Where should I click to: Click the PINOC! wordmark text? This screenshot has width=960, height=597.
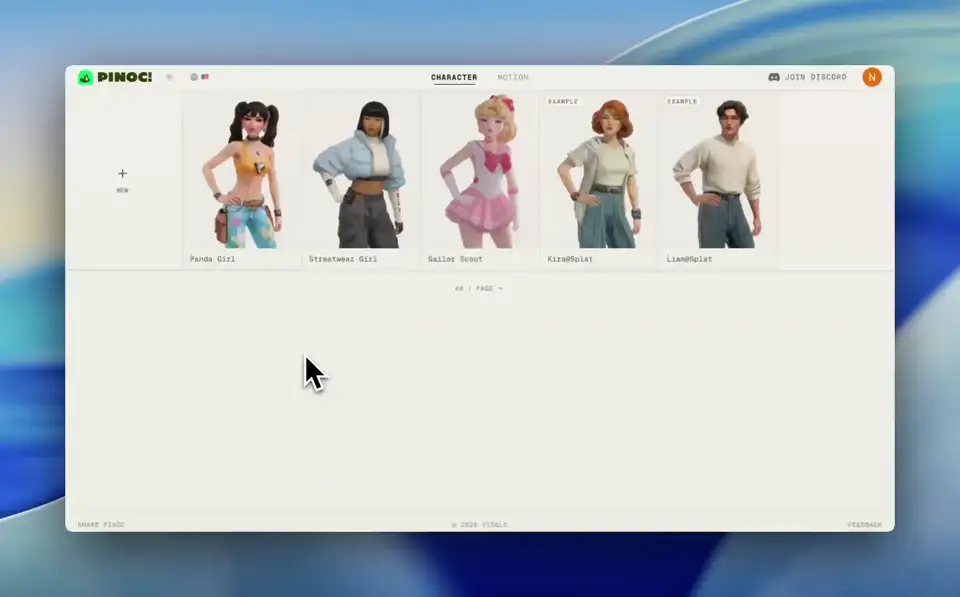click(125, 77)
